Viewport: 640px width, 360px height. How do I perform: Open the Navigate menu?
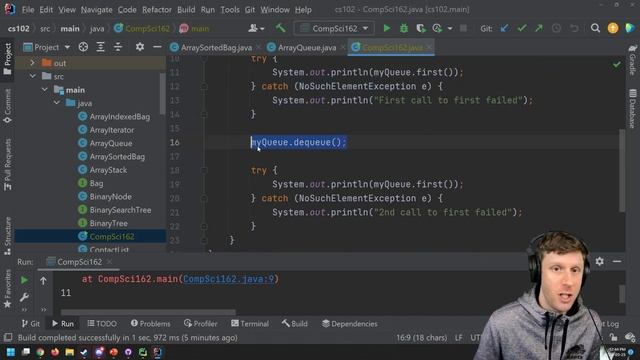96,9
